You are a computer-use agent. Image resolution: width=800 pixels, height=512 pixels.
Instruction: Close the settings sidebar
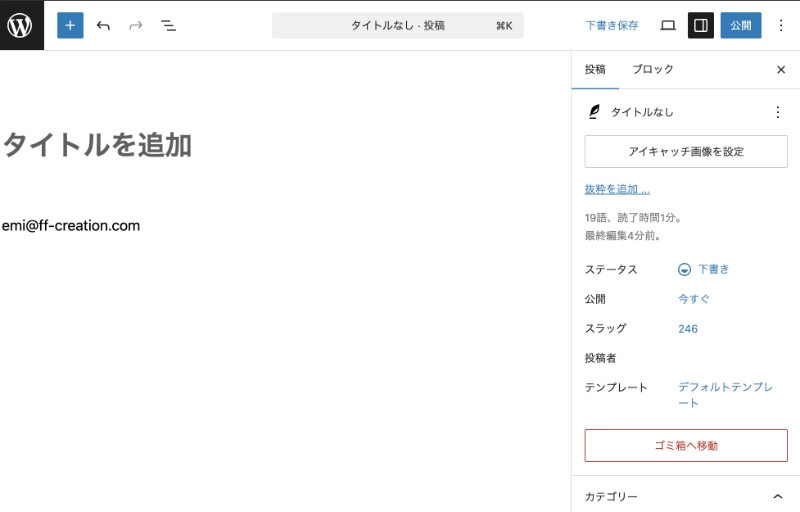point(781,70)
